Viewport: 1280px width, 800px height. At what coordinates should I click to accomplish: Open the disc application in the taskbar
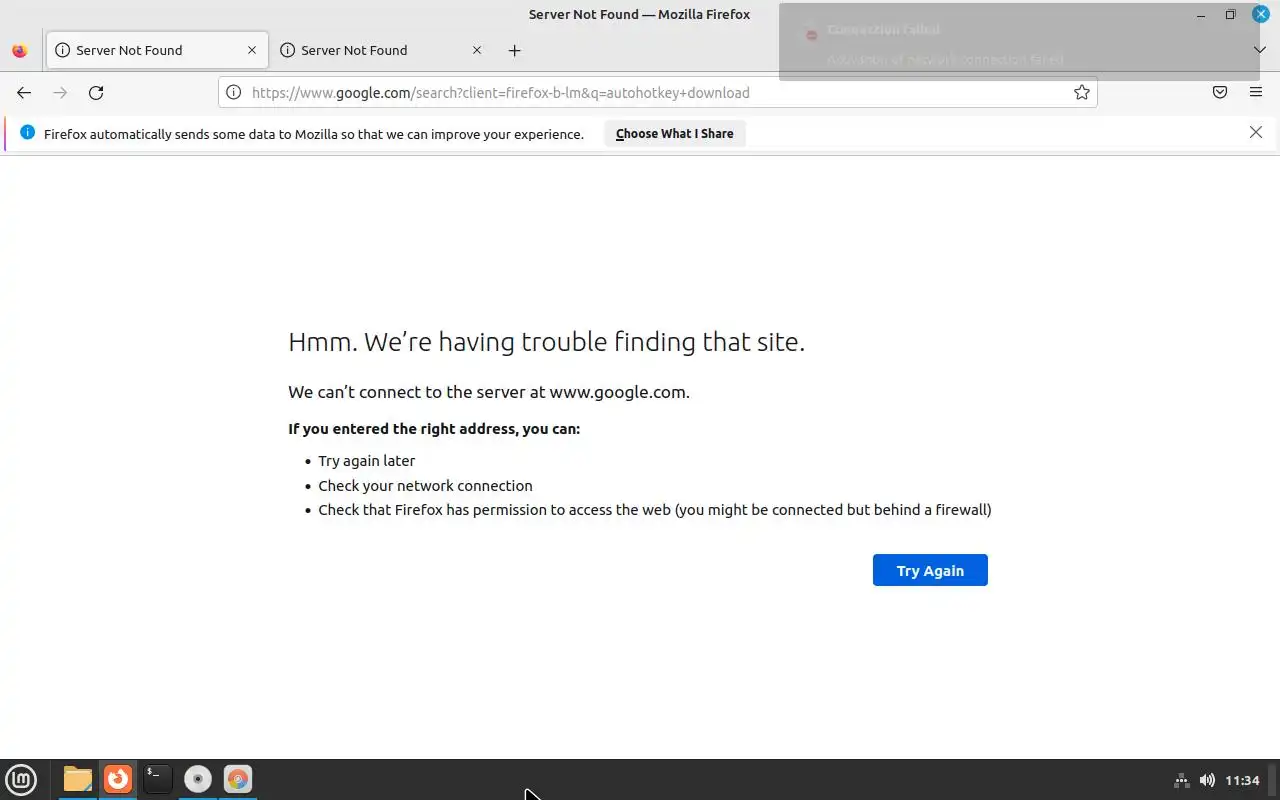click(x=198, y=779)
